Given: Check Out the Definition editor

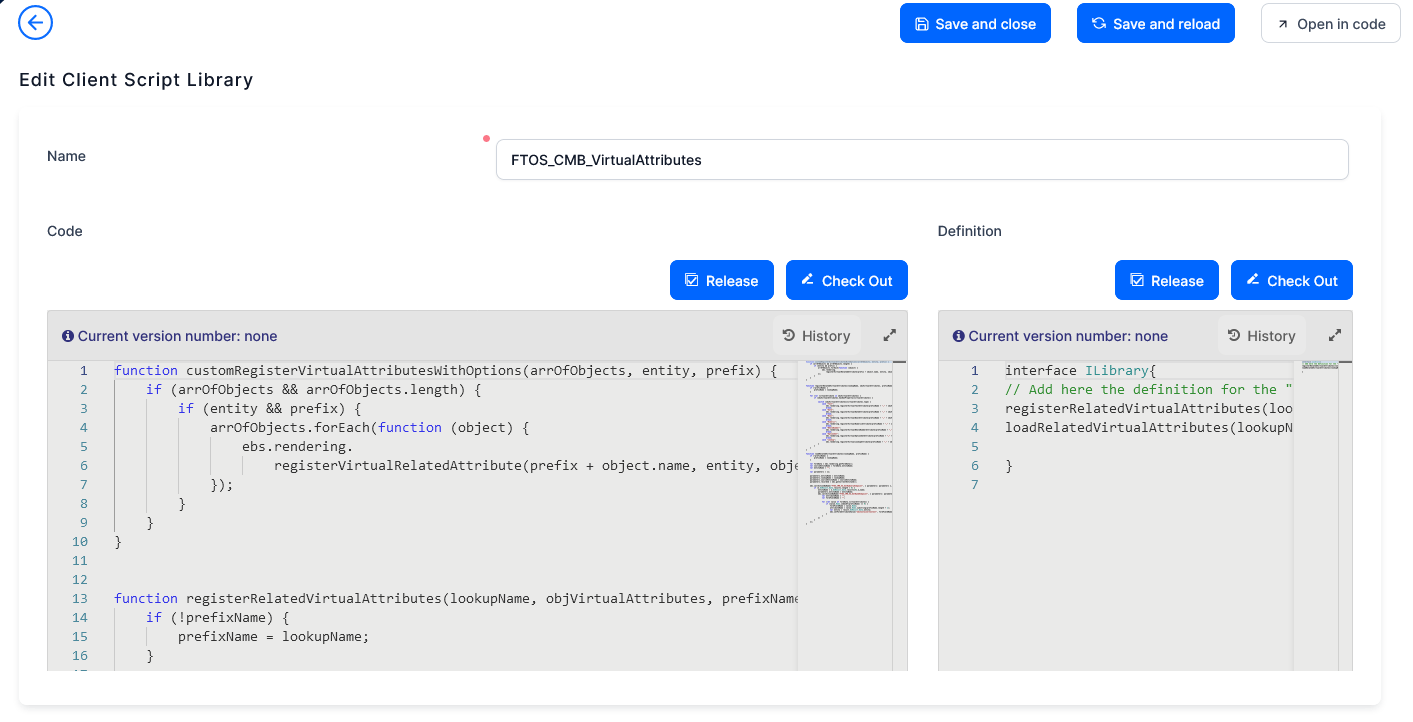Looking at the screenshot, I should 1291,280.
